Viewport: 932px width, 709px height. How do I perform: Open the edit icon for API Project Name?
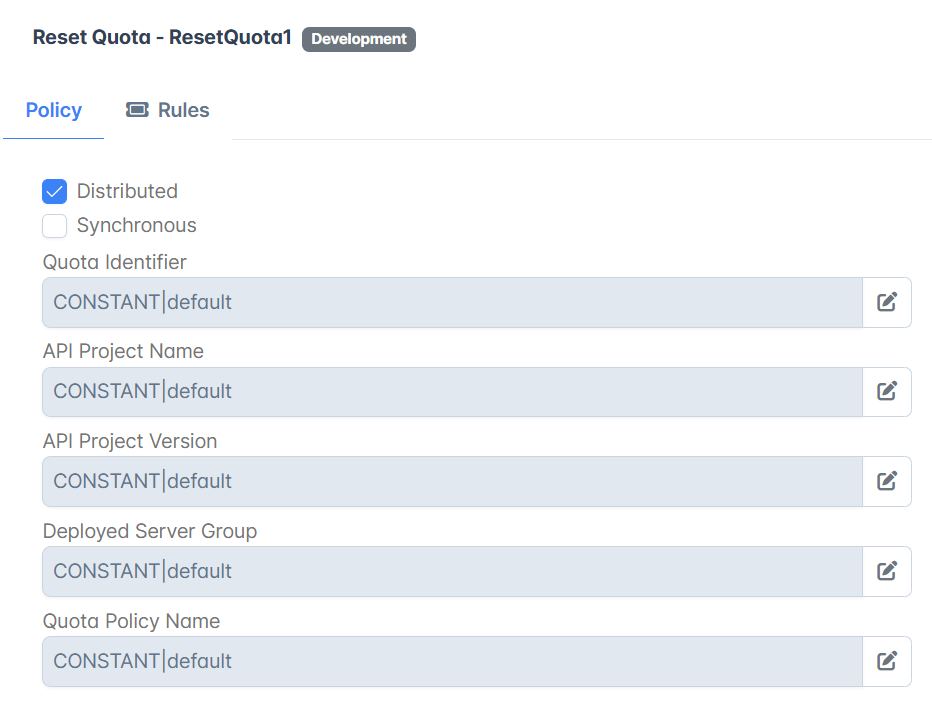tap(886, 391)
